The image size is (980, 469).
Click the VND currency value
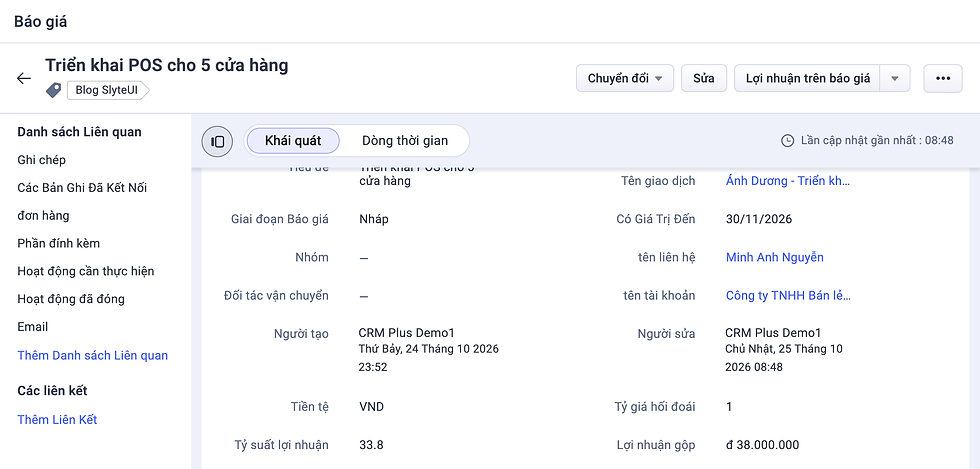click(x=371, y=406)
